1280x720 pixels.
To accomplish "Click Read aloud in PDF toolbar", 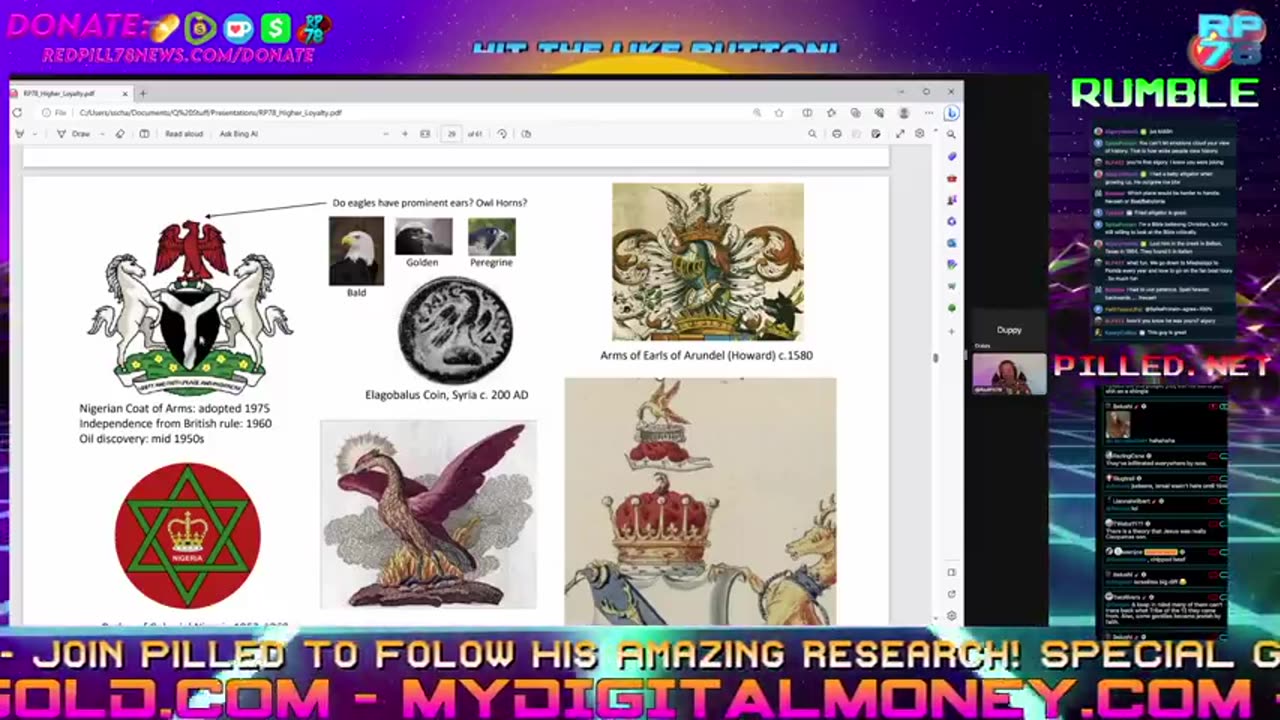I will pyautogui.click(x=183, y=134).
